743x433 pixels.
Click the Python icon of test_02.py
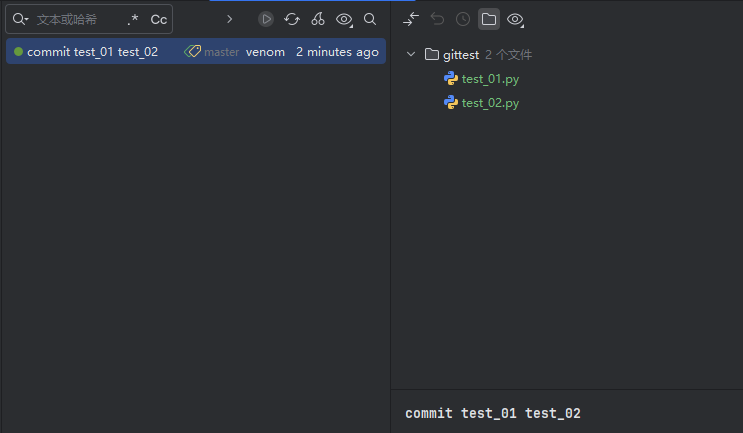pos(451,102)
